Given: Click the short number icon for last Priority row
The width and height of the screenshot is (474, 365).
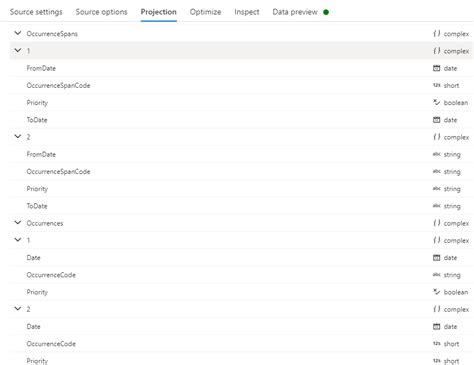Looking at the screenshot, I should point(437,361).
